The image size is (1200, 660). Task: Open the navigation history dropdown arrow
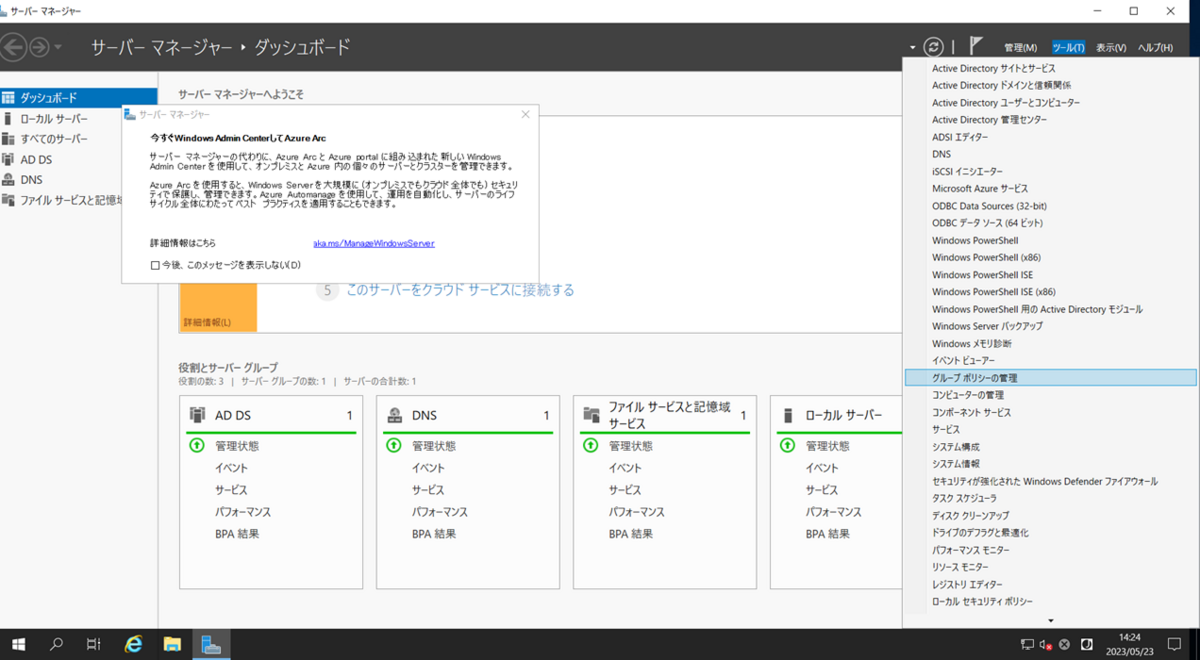coord(58,48)
